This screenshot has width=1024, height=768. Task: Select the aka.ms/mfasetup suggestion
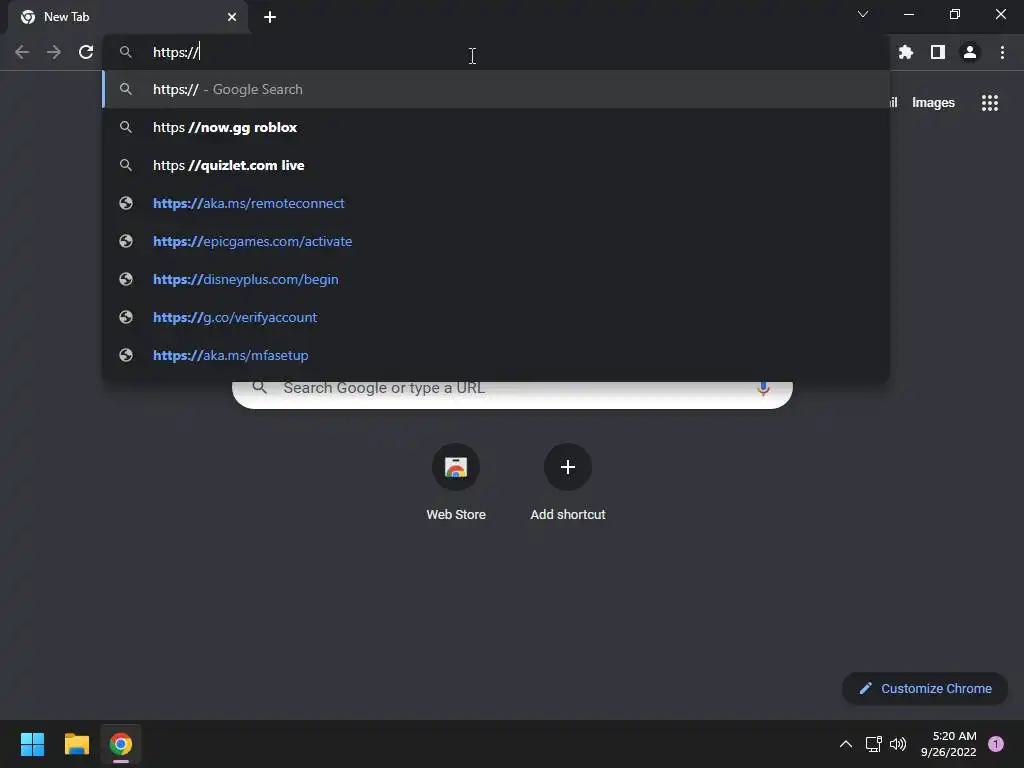(x=496, y=355)
